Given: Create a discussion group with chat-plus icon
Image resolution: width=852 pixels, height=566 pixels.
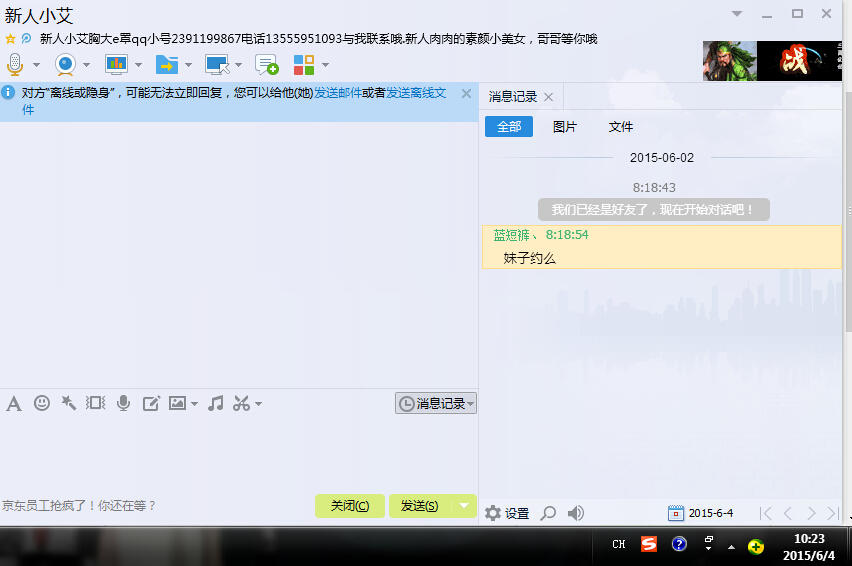Looking at the screenshot, I should coord(267,65).
